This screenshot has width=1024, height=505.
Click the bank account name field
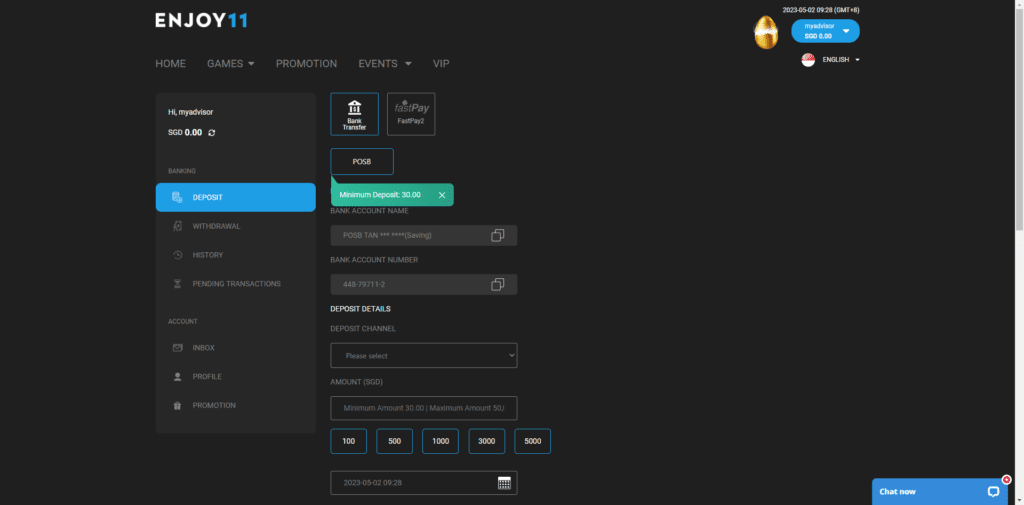coord(424,235)
